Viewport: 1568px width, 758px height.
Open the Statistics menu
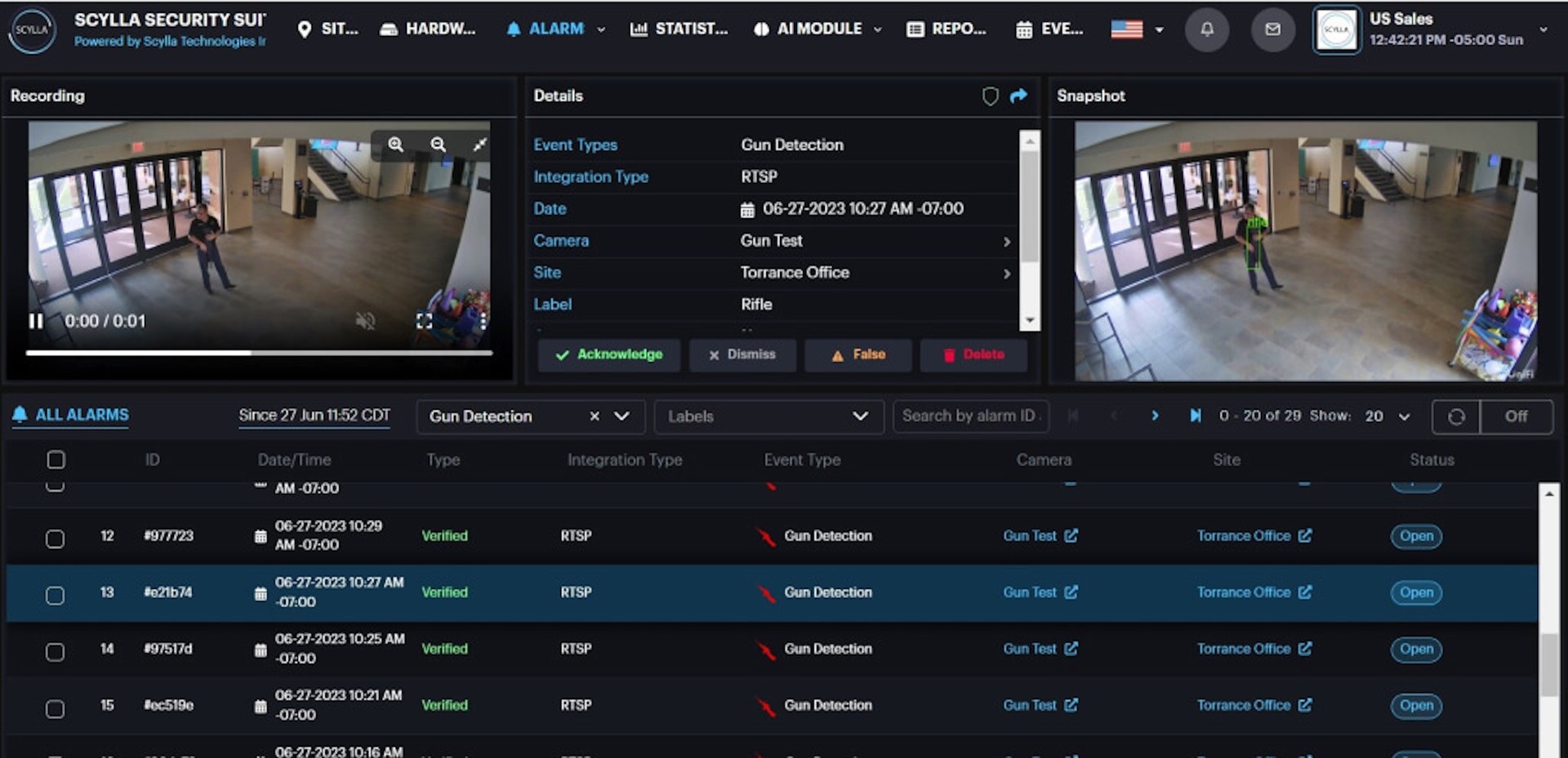click(x=679, y=29)
